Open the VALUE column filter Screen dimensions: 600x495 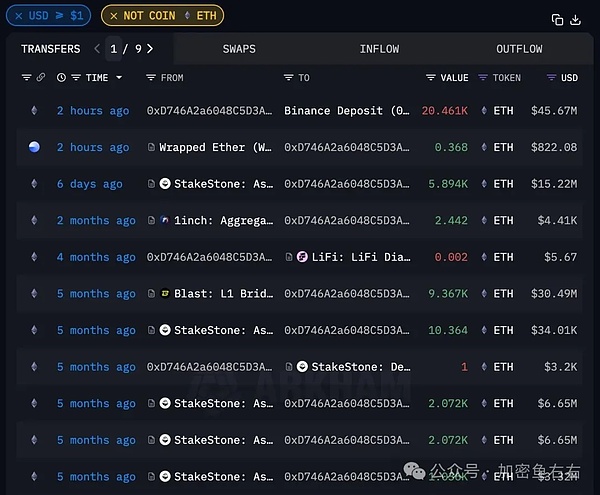click(x=431, y=77)
